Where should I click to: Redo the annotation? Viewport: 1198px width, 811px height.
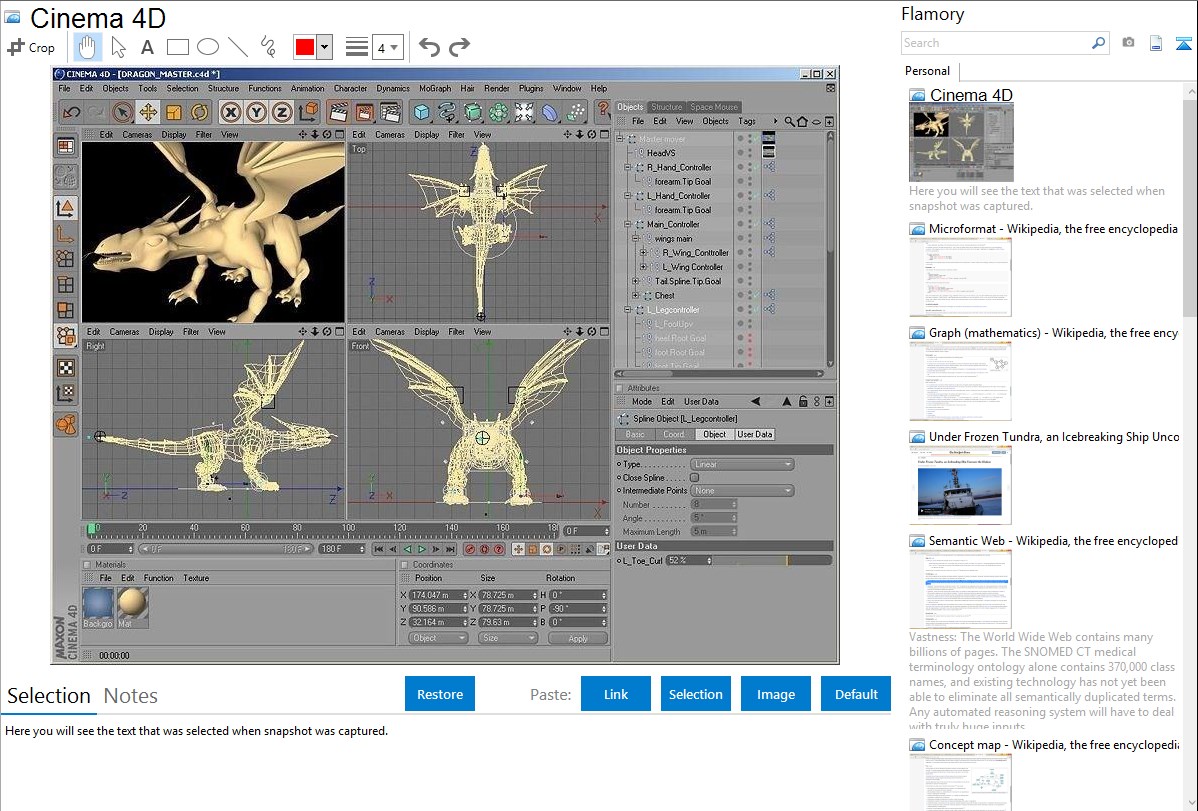point(459,47)
